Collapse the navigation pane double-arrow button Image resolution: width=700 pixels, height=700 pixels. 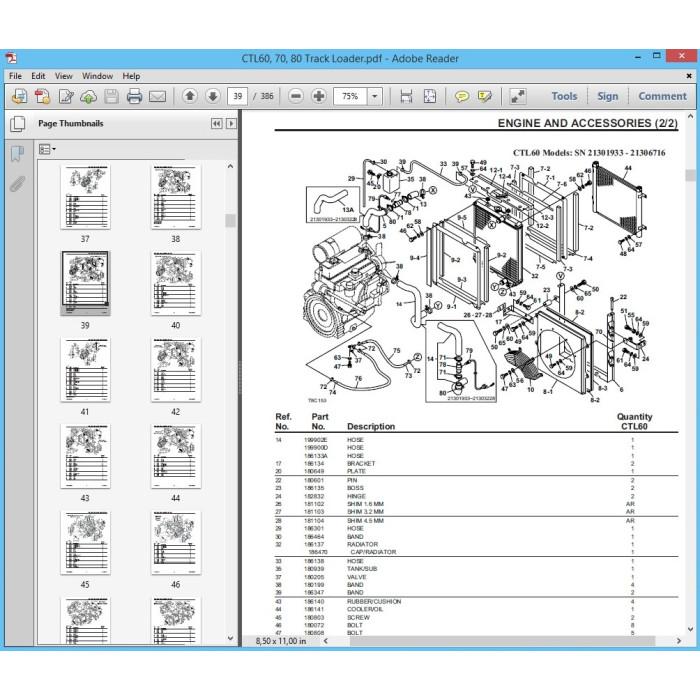217,124
